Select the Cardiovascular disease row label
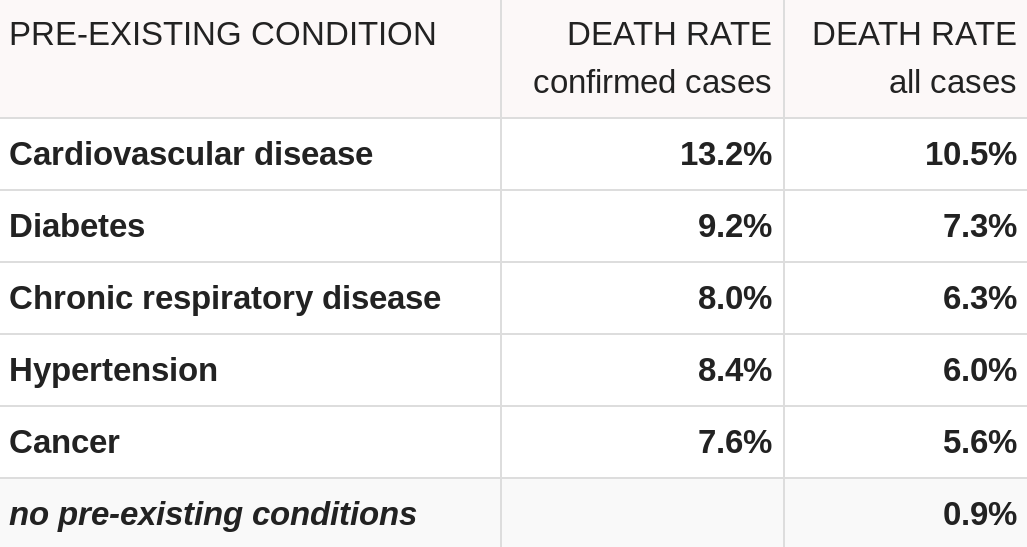Image resolution: width=1027 pixels, height=547 pixels. pyautogui.click(x=191, y=154)
